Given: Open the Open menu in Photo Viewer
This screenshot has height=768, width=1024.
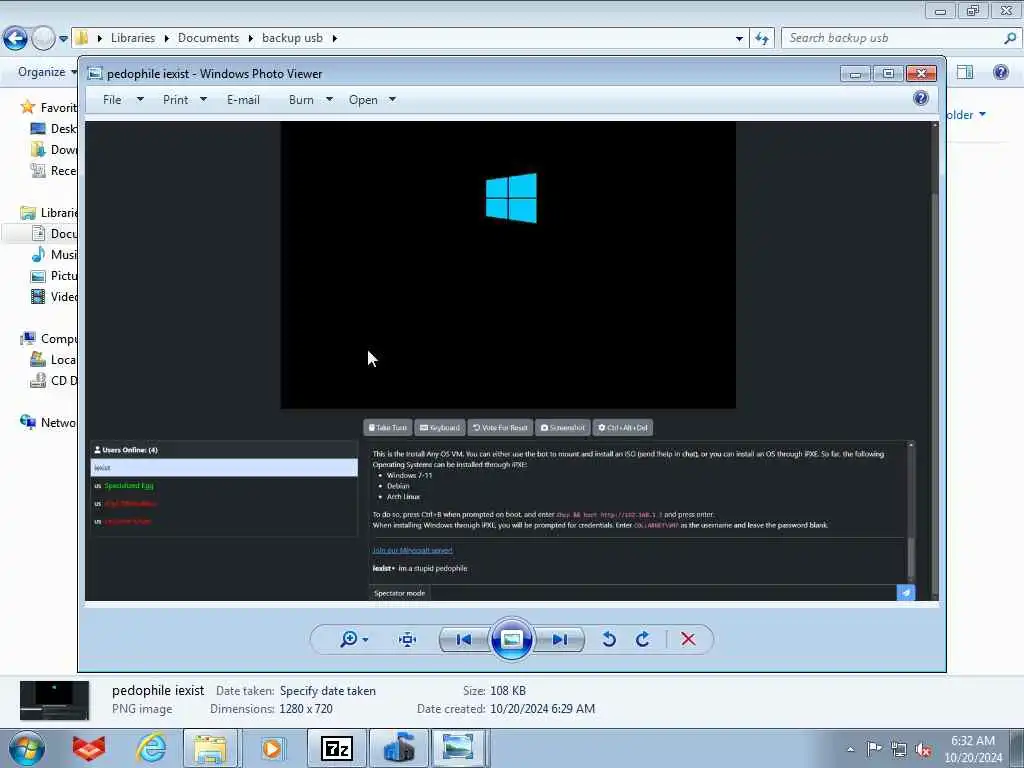Looking at the screenshot, I should pos(363,100).
